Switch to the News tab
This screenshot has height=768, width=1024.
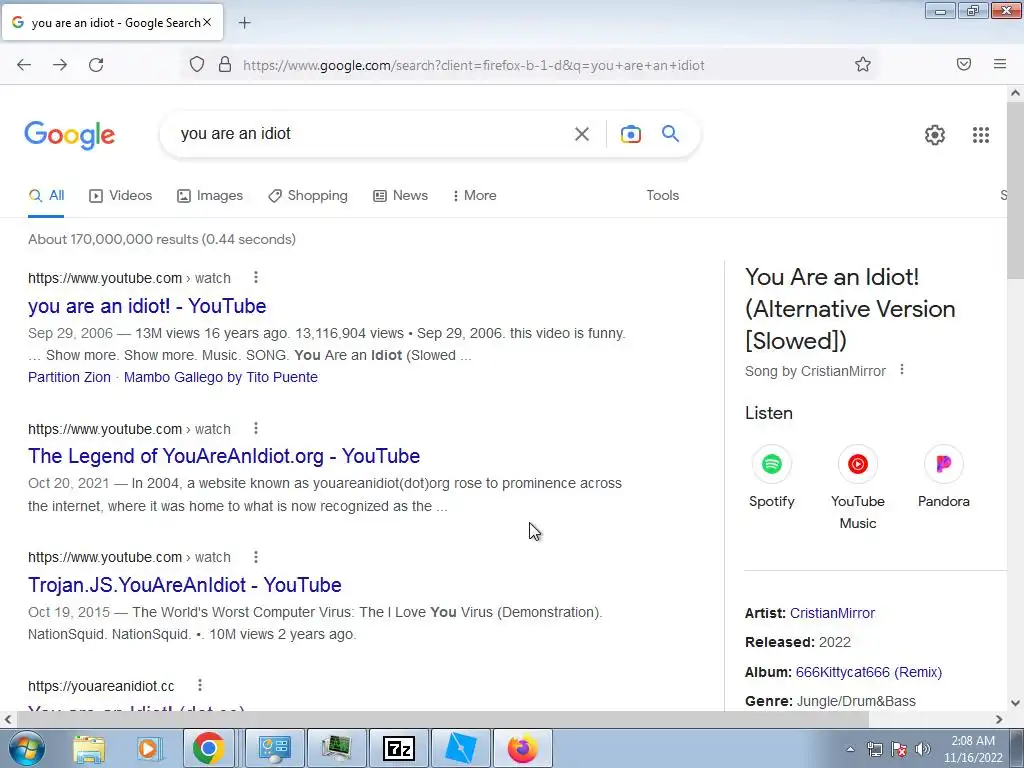tap(400, 195)
